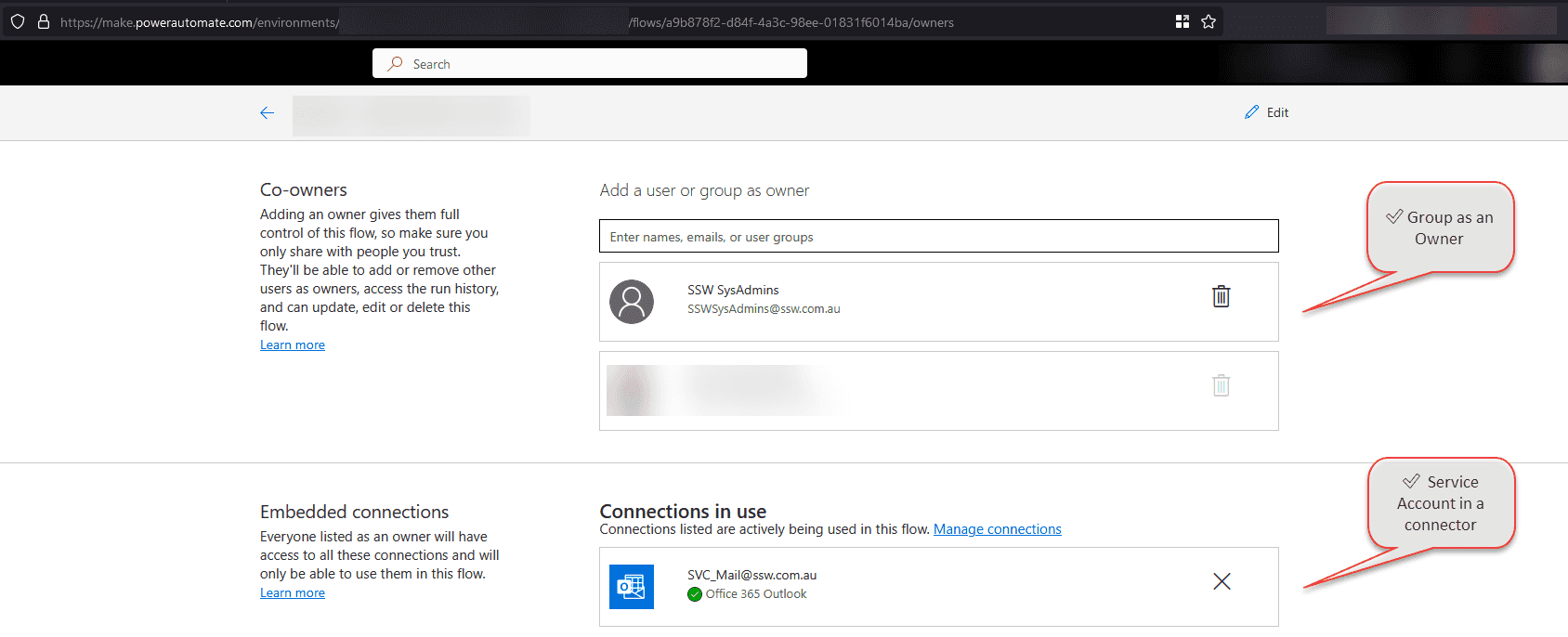Viewport: 1568px width, 637px height.
Task: Click the Edit pencil button
Action: [1266, 112]
